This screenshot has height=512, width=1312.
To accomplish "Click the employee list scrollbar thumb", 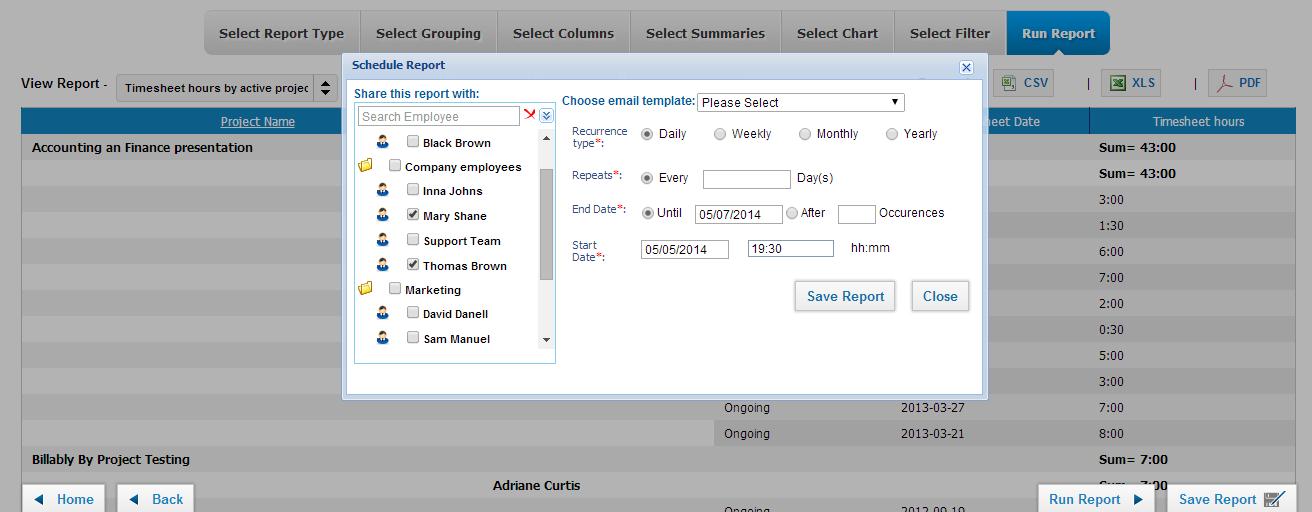I will tap(546, 224).
